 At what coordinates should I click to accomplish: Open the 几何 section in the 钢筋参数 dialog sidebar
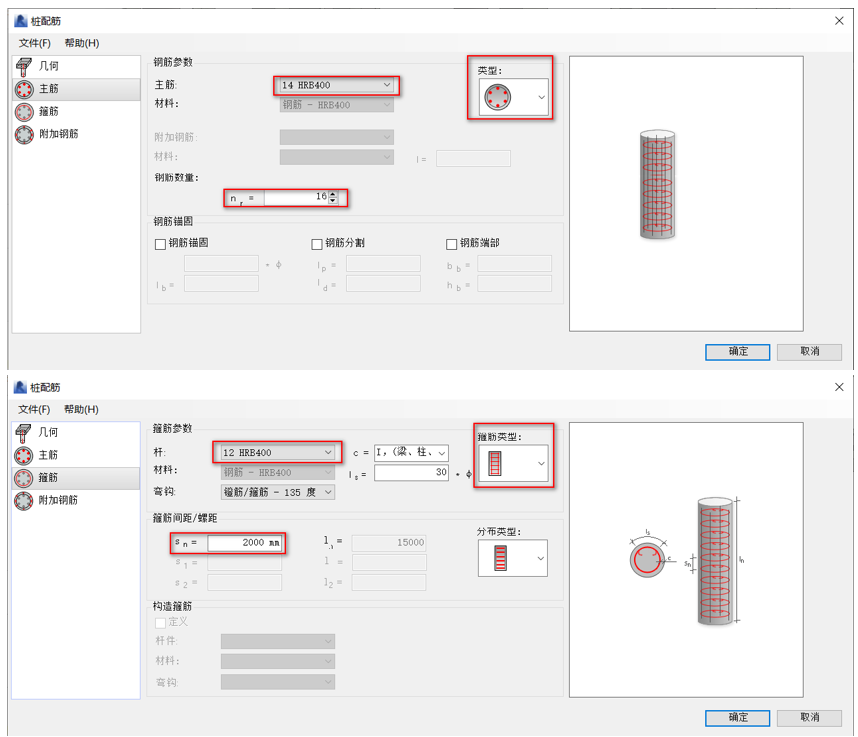47,66
